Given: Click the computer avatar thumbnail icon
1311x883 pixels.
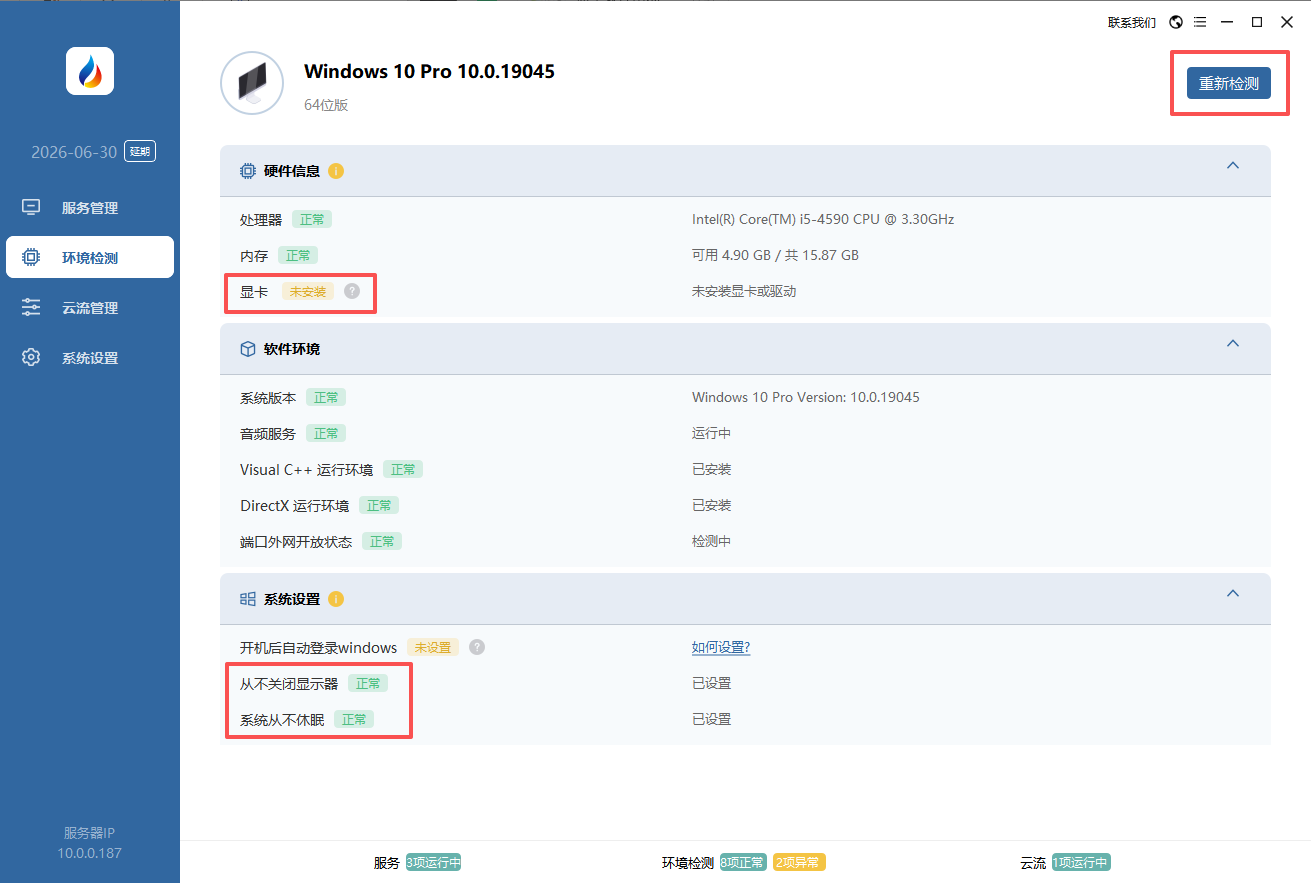Looking at the screenshot, I should click(x=252, y=83).
